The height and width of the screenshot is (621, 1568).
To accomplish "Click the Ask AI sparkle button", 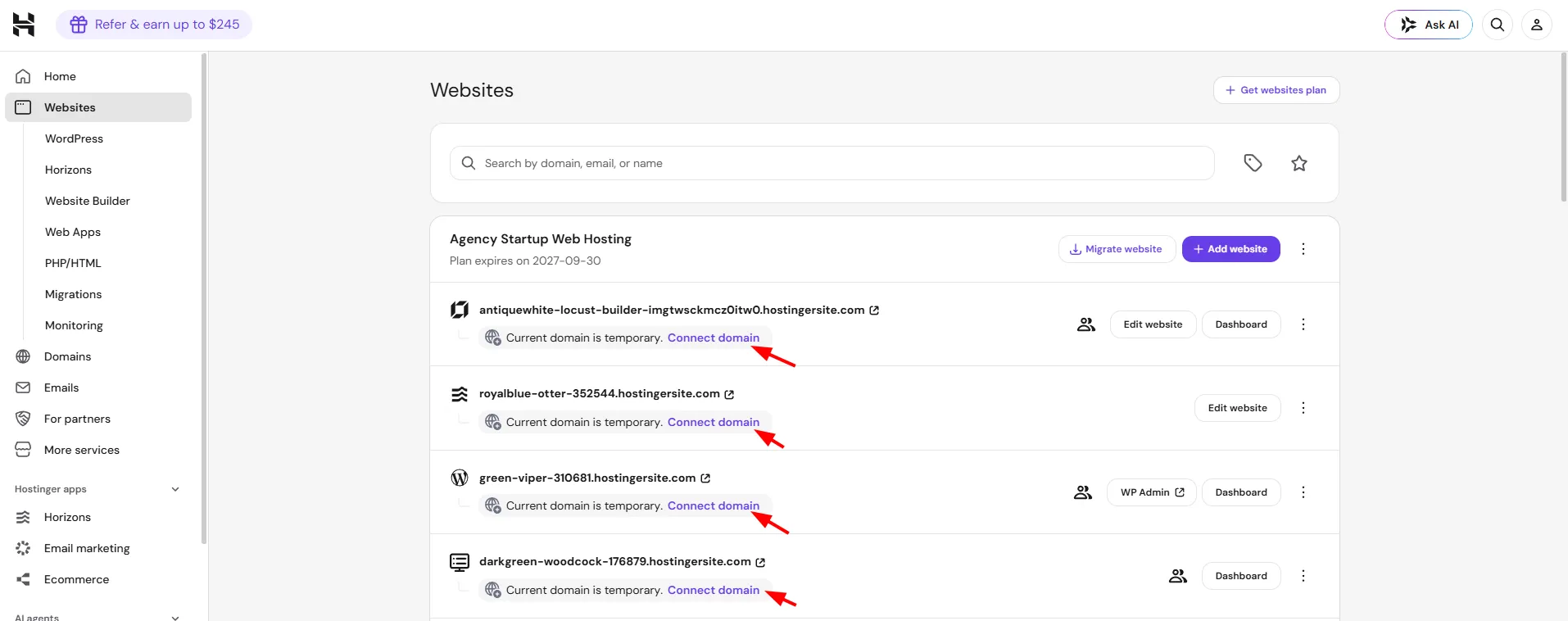I will click(1429, 25).
